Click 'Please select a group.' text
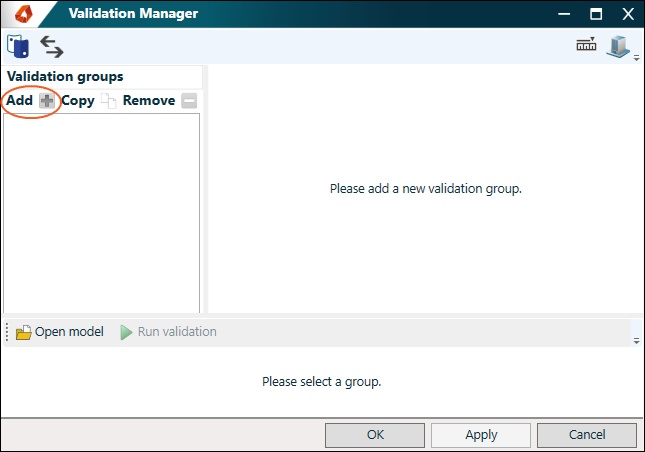 click(322, 382)
